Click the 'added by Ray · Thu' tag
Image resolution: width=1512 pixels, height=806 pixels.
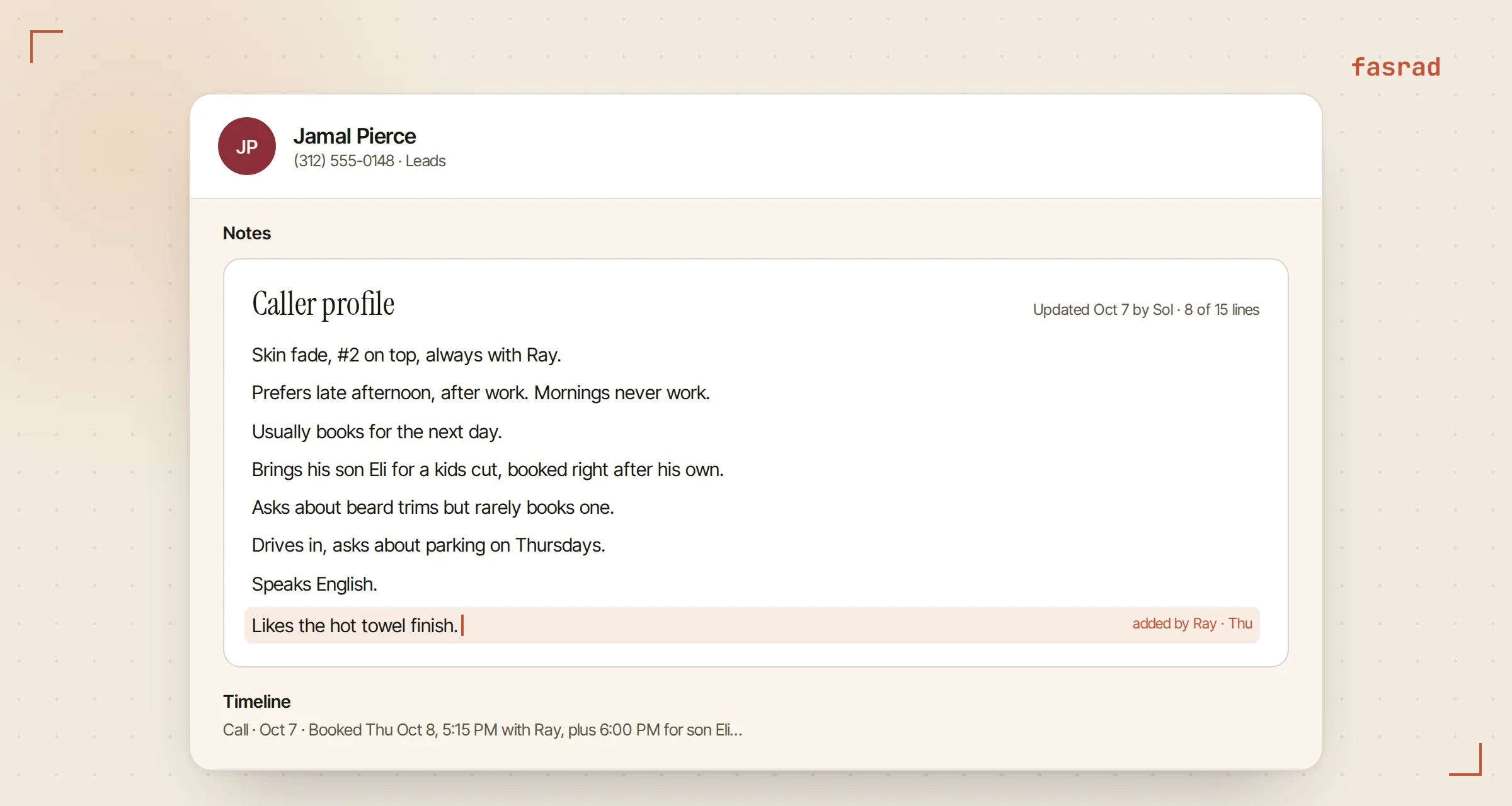[1192, 623]
